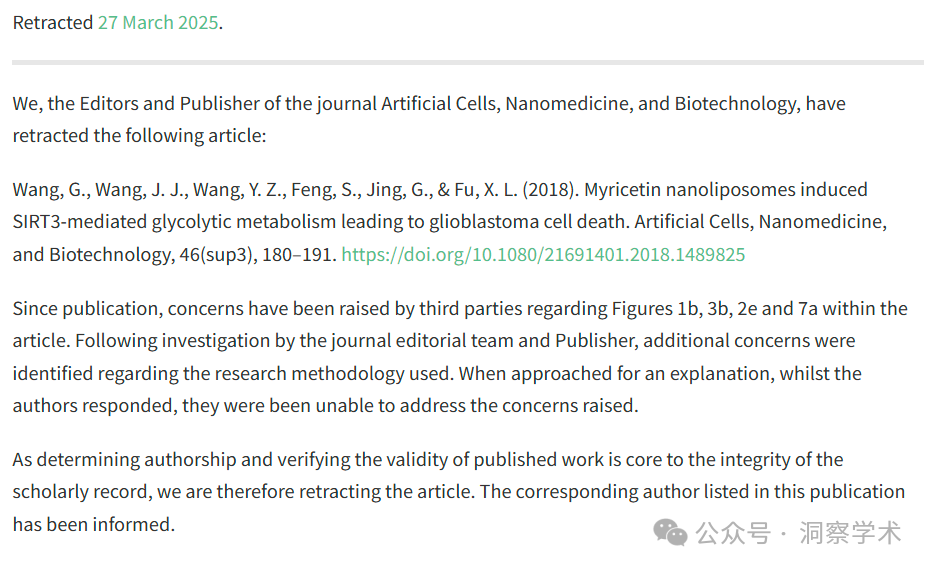931x570 pixels.
Task: Click the line starting 'We, the Editors and Publisher'
Action: click(429, 104)
